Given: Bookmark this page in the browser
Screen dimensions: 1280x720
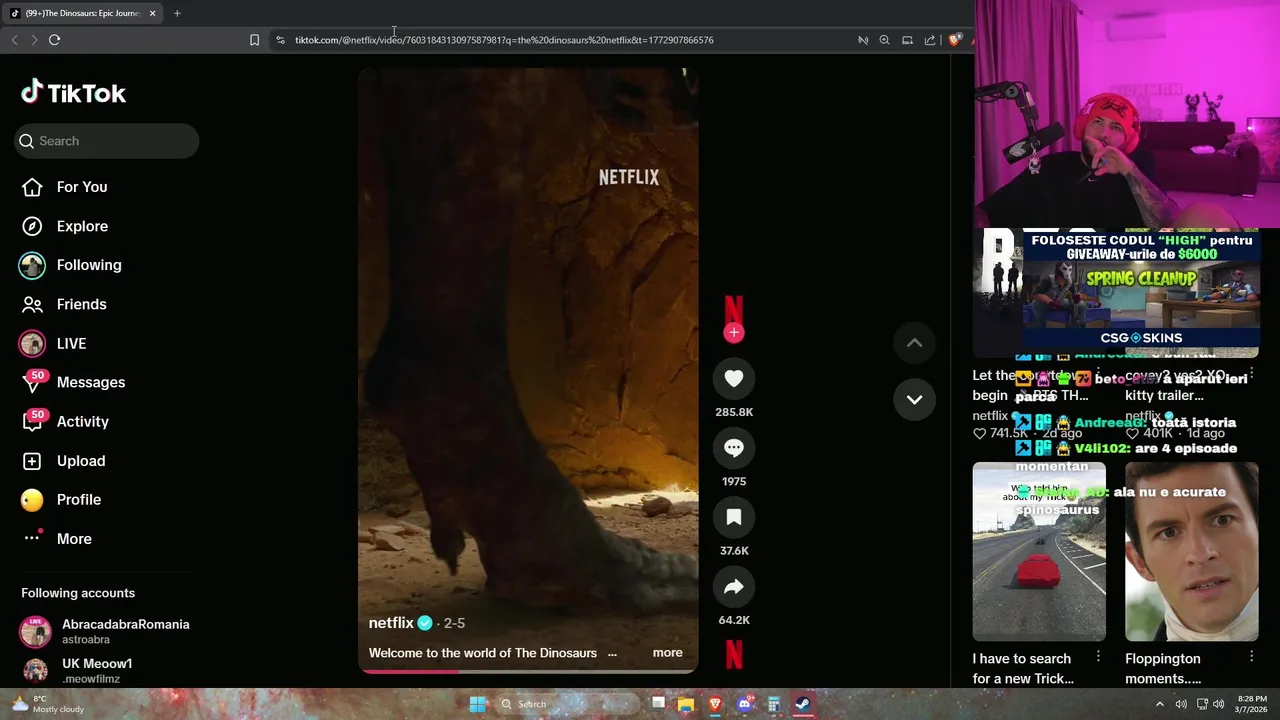Looking at the screenshot, I should (254, 40).
